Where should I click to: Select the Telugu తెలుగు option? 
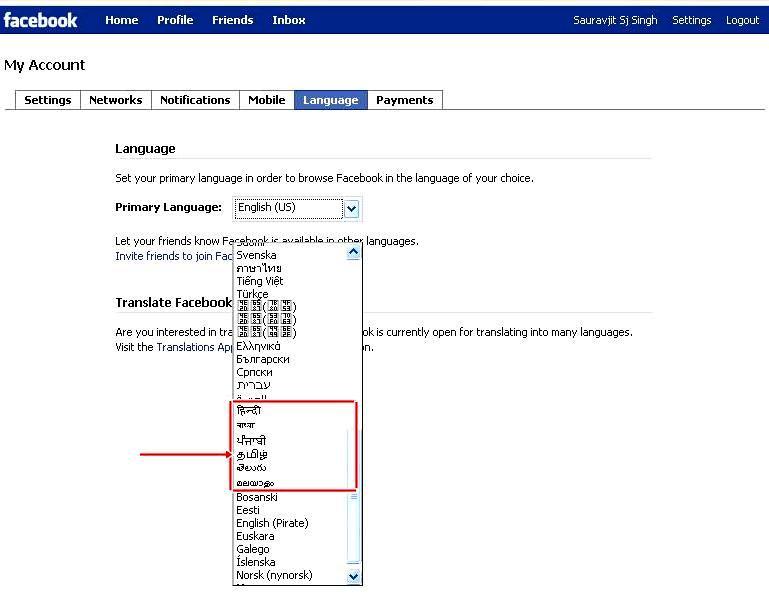pyautogui.click(x=251, y=468)
